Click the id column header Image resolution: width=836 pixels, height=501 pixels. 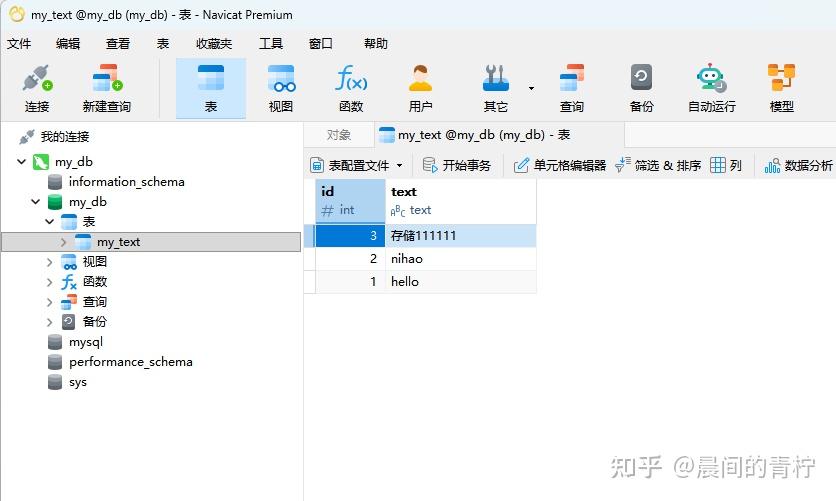pos(350,201)
